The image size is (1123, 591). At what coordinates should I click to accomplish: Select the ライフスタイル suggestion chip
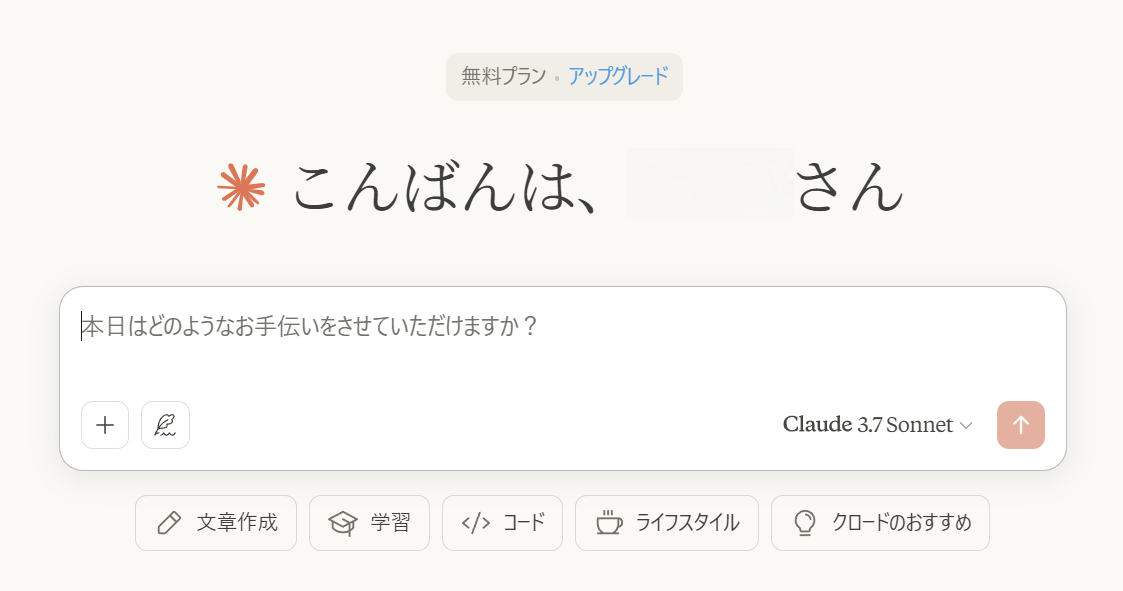(667, 523)
